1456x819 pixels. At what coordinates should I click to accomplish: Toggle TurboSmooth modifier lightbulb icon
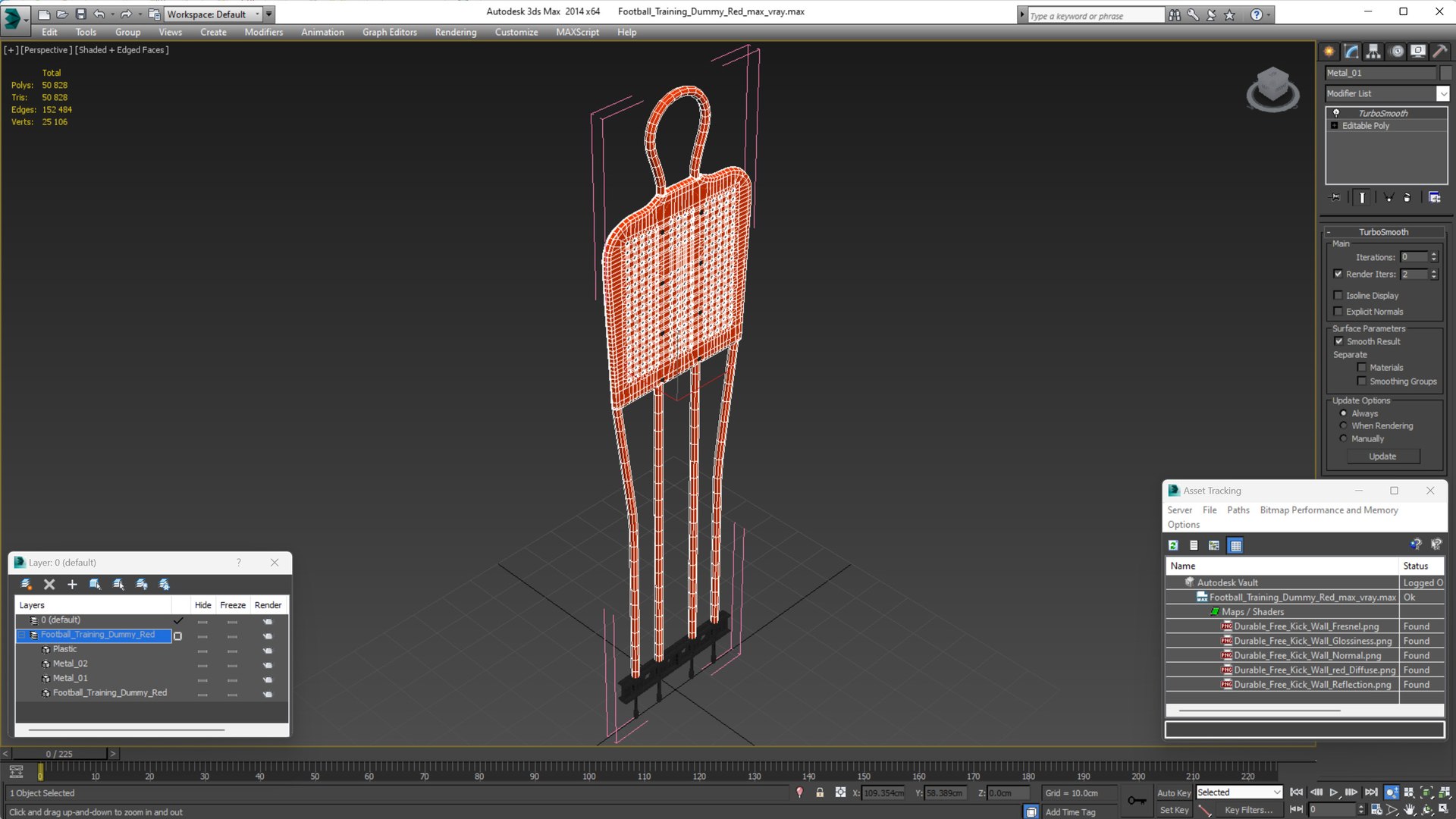(x=1336, y=113)
